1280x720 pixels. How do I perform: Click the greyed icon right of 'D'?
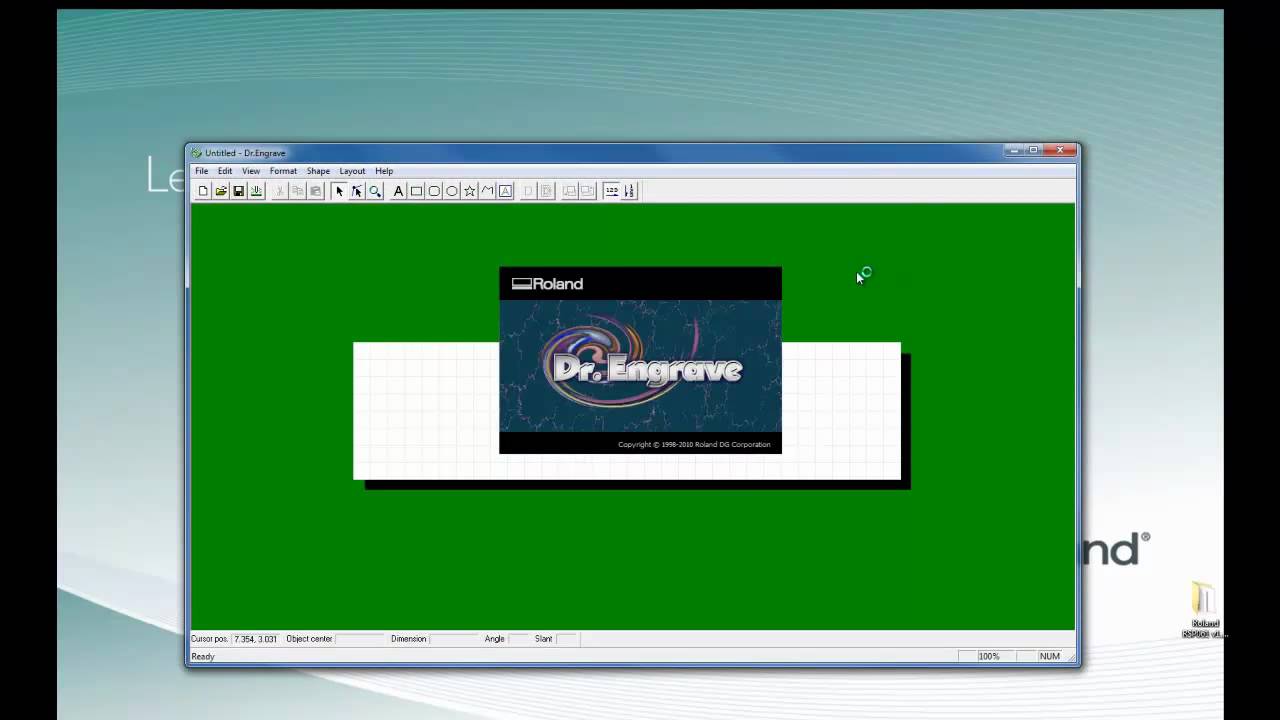546,191
